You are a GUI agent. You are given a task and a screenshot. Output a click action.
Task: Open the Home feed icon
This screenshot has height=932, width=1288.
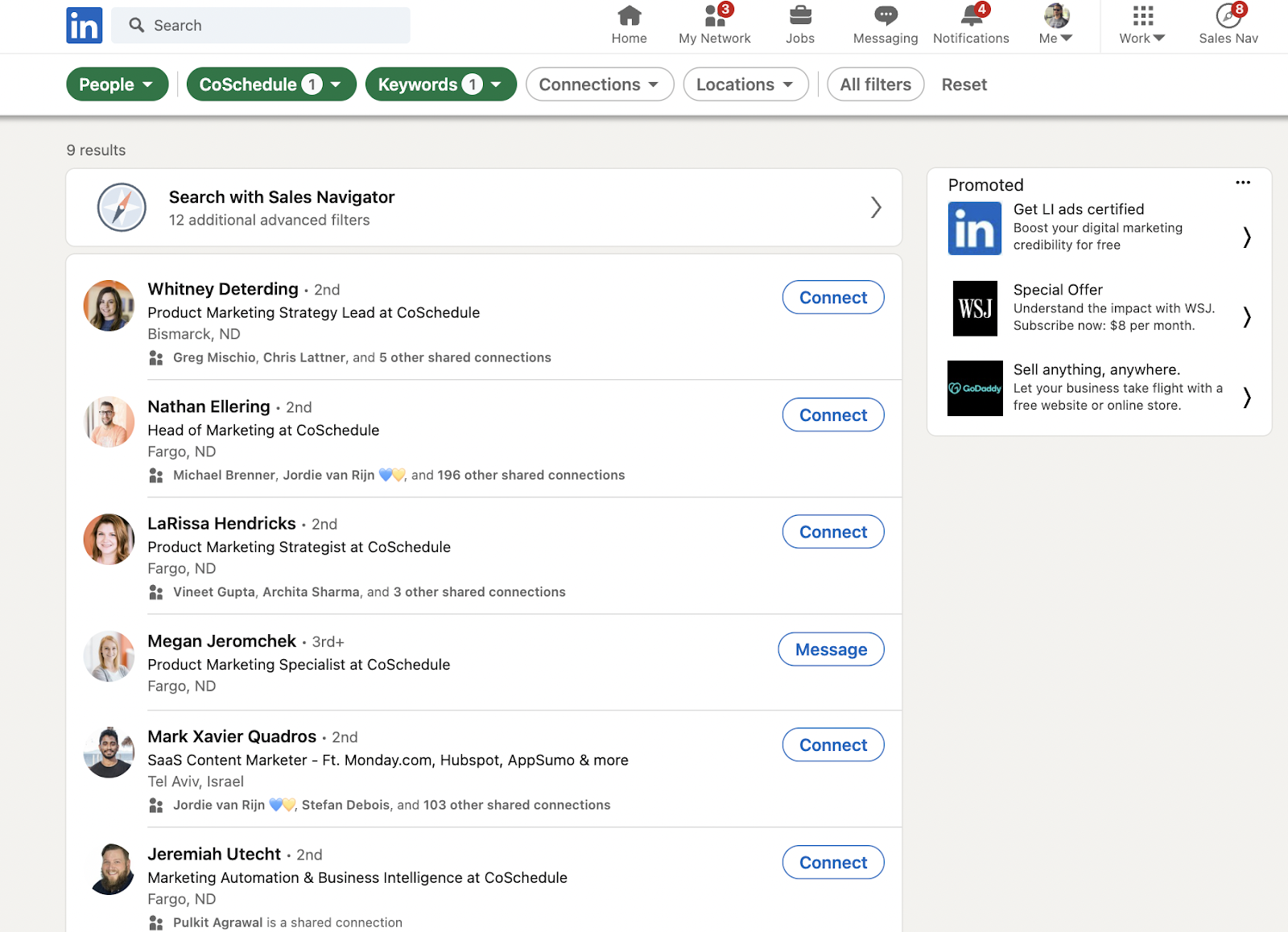[x=629, y=15]
